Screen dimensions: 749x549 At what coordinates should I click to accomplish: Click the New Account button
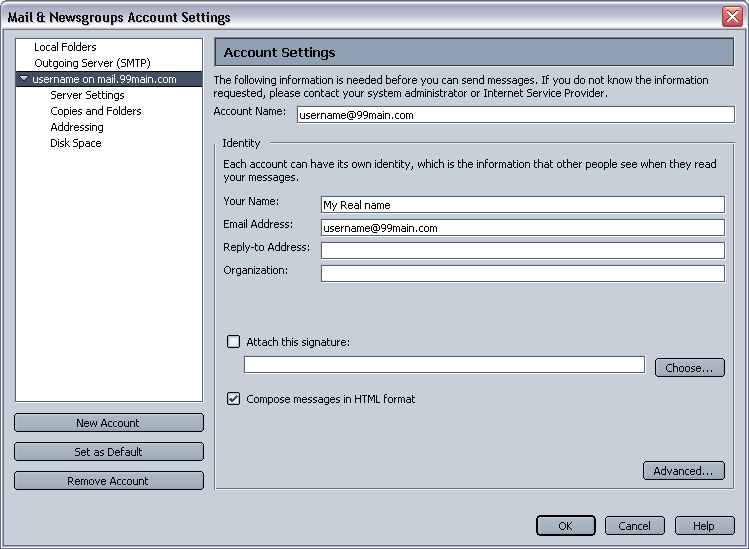[x=109, y=423]
